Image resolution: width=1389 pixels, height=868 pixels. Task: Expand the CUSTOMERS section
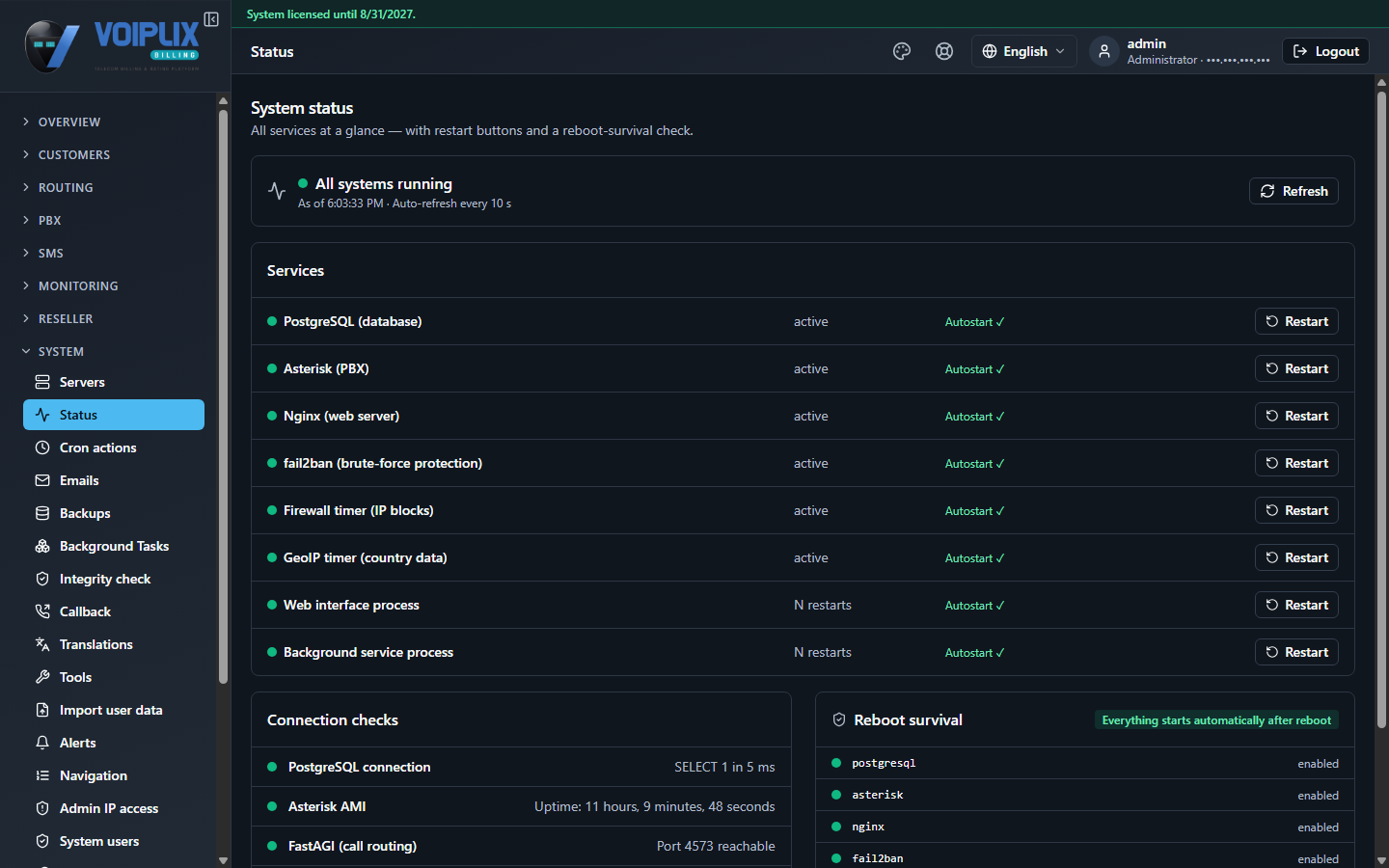click(x=108, y=154)
